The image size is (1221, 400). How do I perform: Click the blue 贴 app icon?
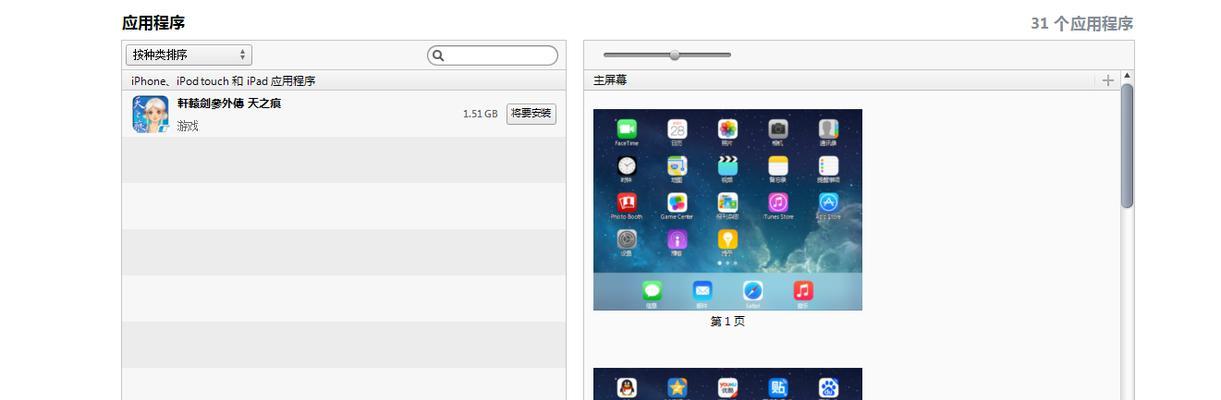pyautogui.click(x=778, y=388)
